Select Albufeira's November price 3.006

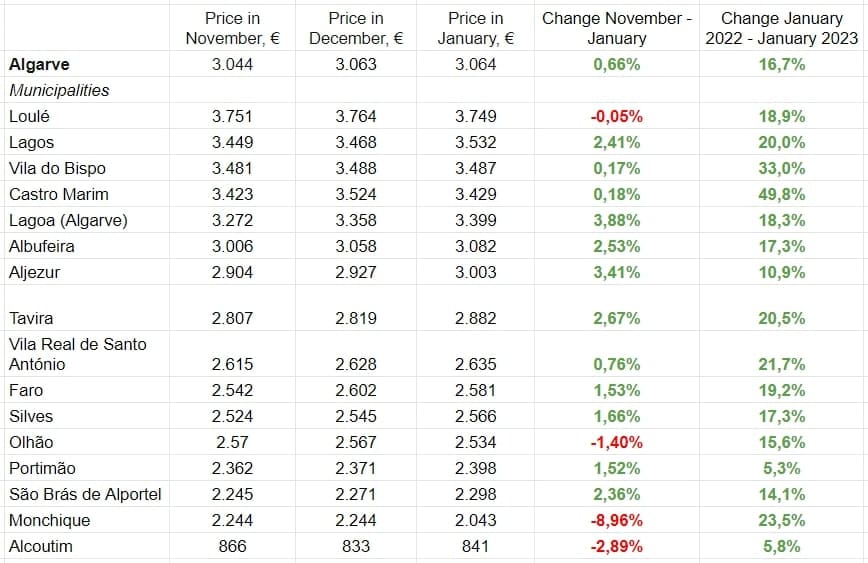click(x=232, y=246)
